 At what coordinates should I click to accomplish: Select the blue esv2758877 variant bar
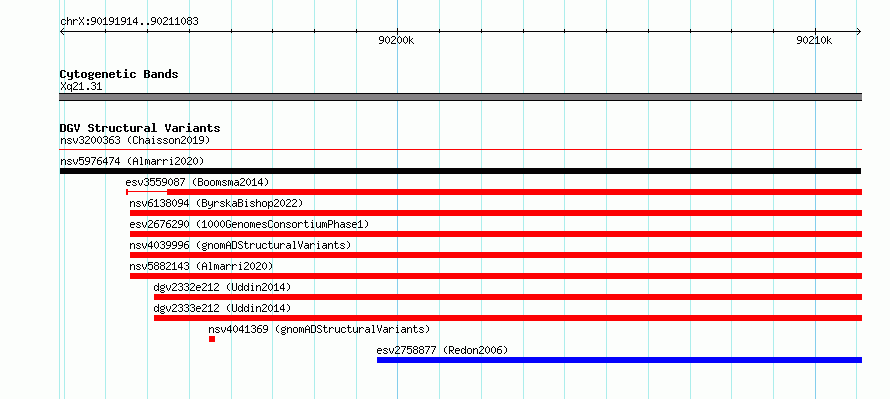coord(619,360)
